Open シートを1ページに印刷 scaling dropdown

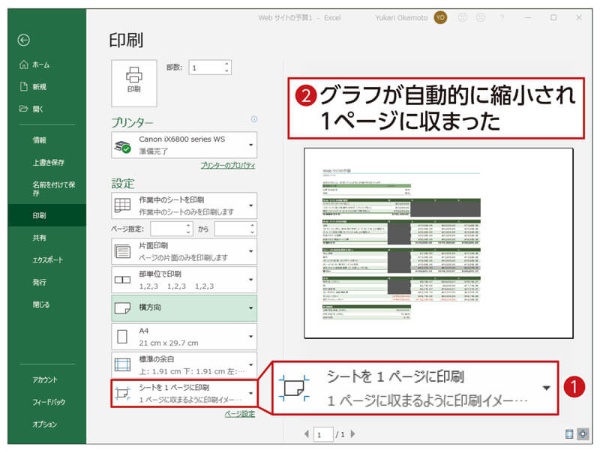[x=184, y=393]
